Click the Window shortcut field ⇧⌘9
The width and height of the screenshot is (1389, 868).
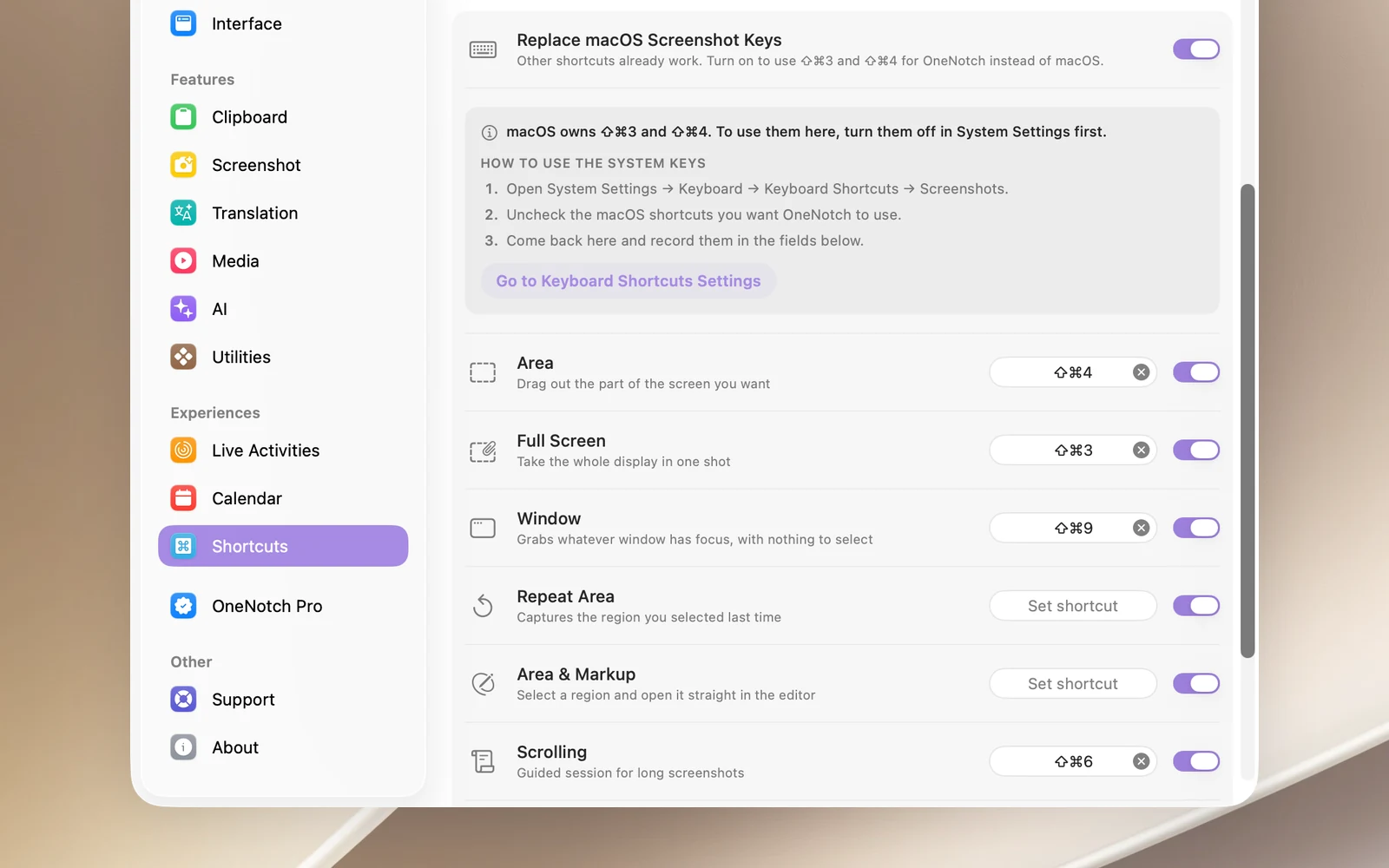(1073, 528)
